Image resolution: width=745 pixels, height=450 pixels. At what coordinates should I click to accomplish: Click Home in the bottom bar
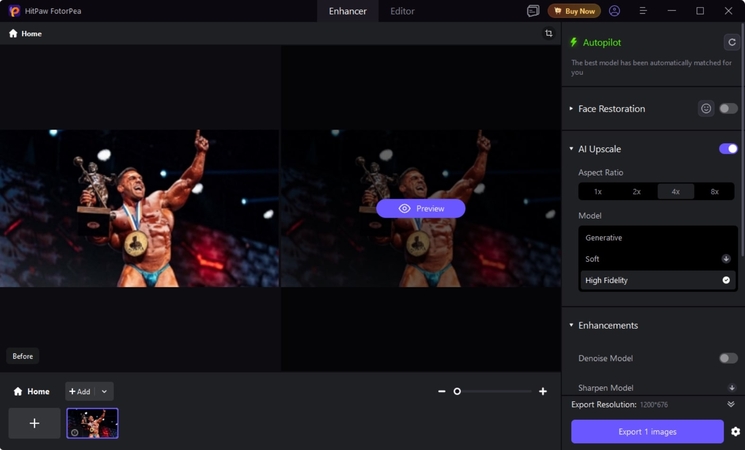point(31,391)
